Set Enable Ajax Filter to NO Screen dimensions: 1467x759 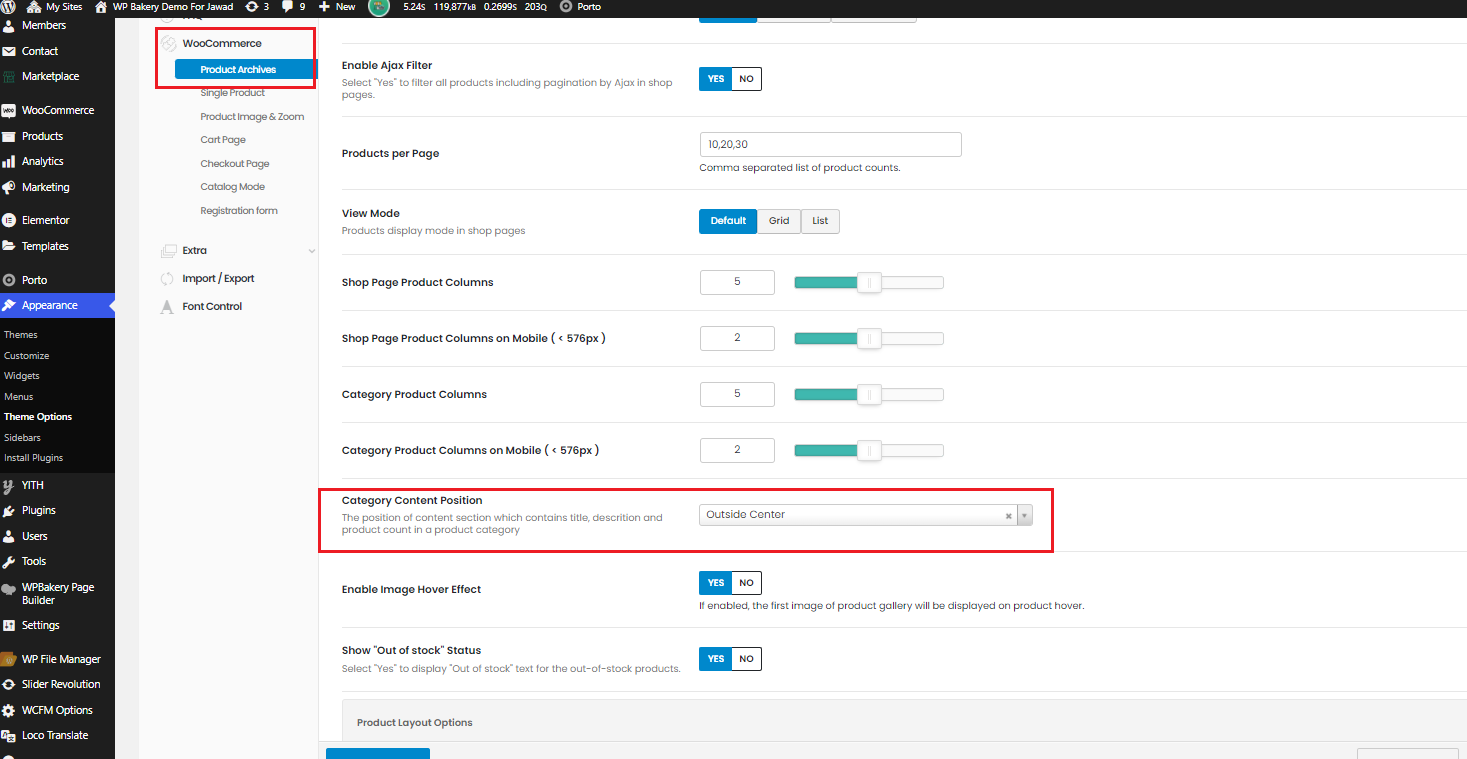point(746,79)
